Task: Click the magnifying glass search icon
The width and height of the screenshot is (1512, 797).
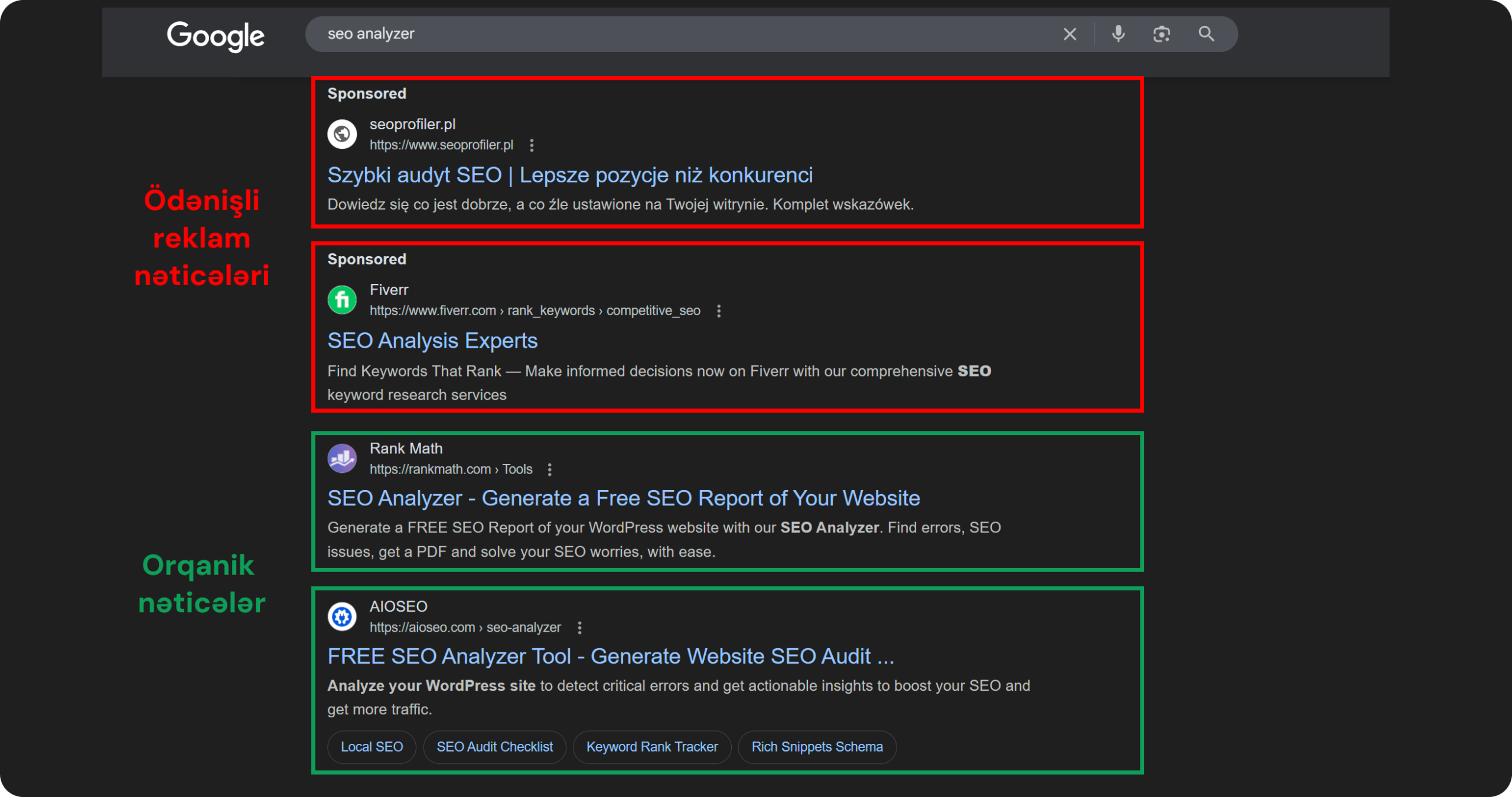Action: 1206,34
